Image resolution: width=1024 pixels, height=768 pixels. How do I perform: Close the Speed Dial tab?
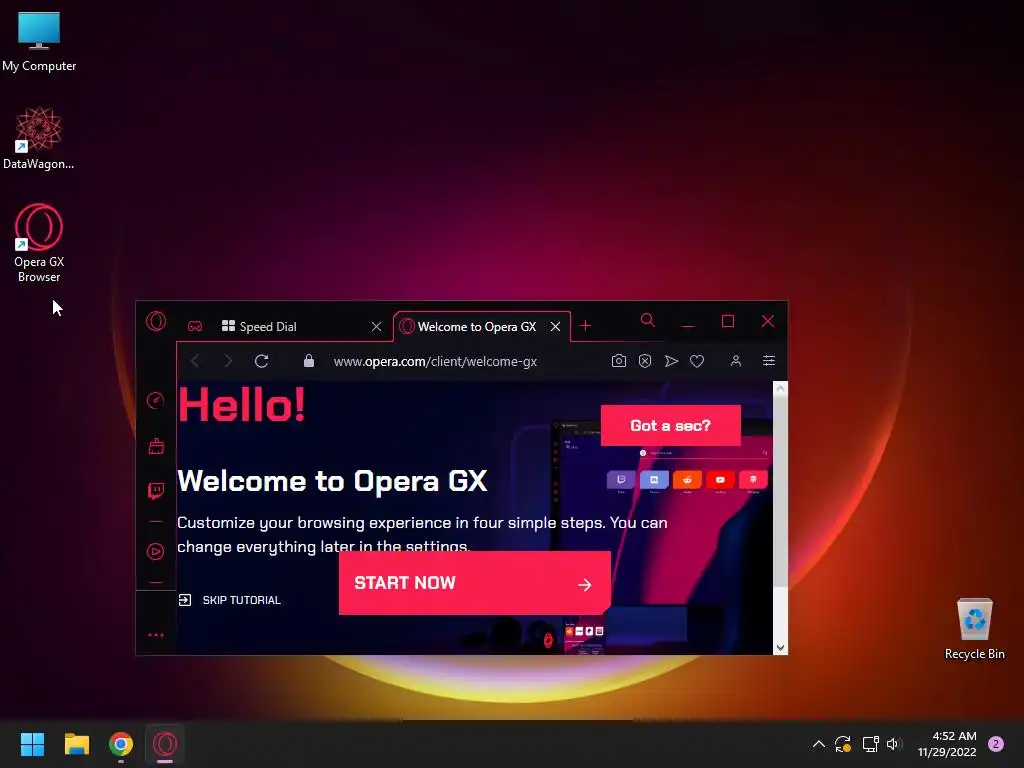[376, 327]
